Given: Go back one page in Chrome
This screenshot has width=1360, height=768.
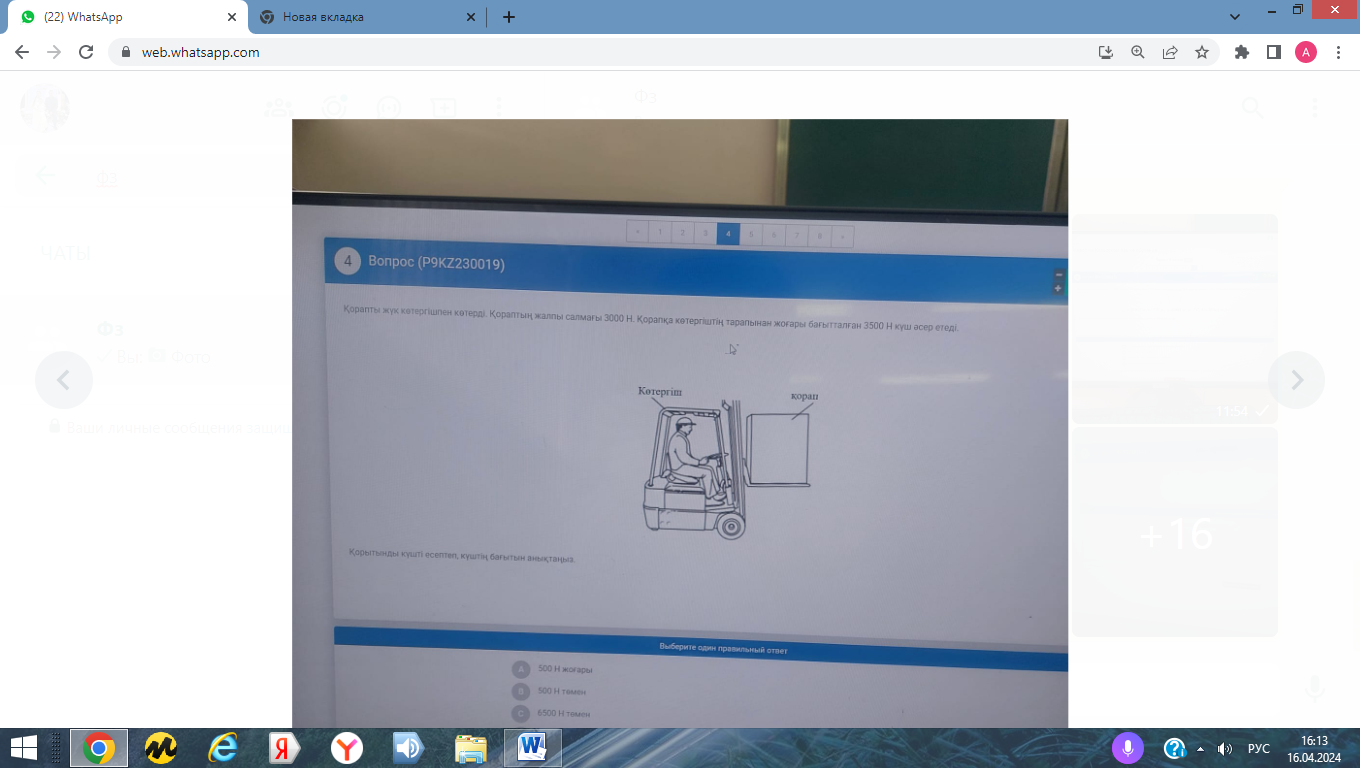Looking at the screenshot, I should [22, 52].
